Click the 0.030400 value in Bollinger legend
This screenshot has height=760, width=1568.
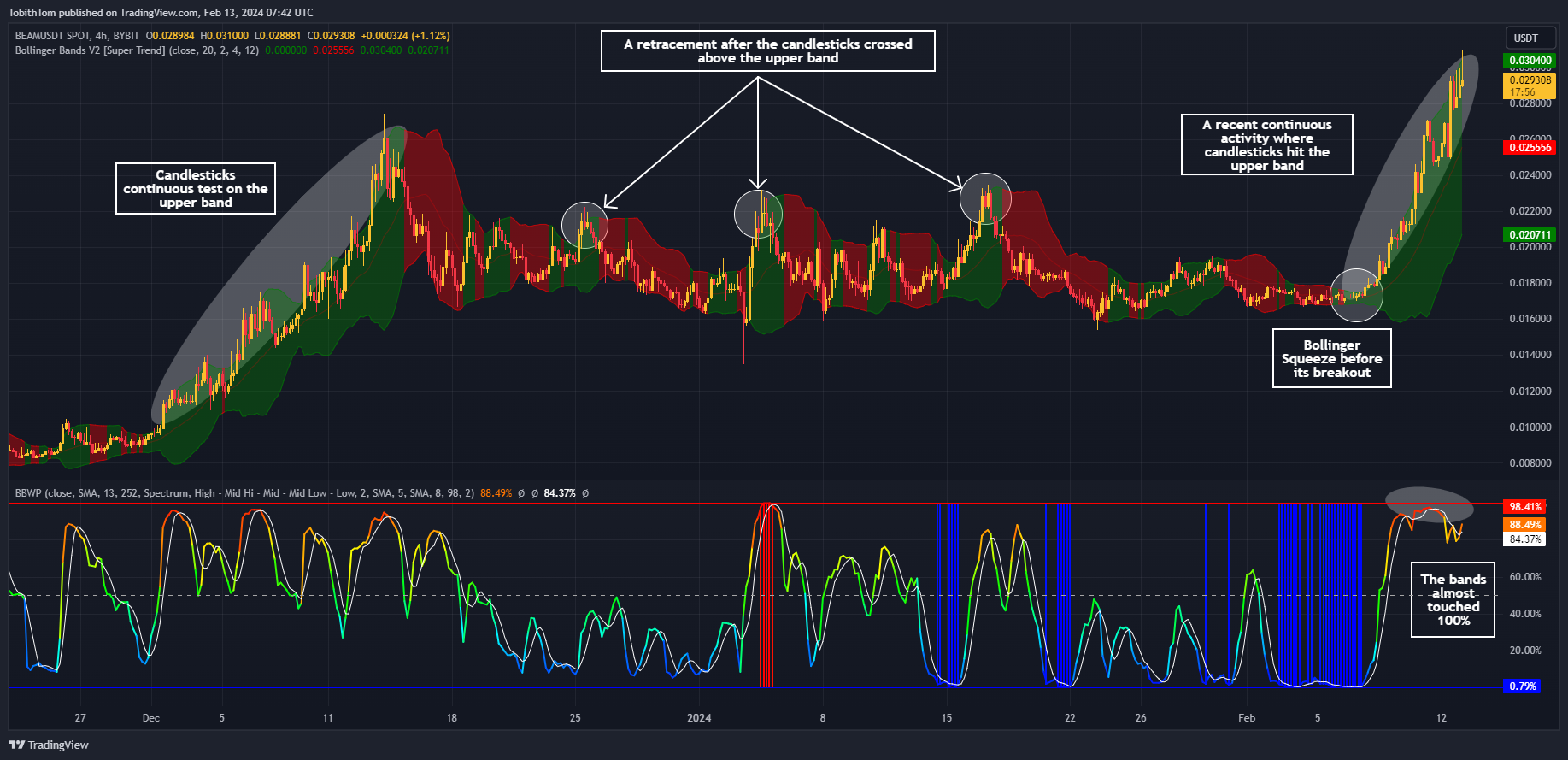[381, 50]
